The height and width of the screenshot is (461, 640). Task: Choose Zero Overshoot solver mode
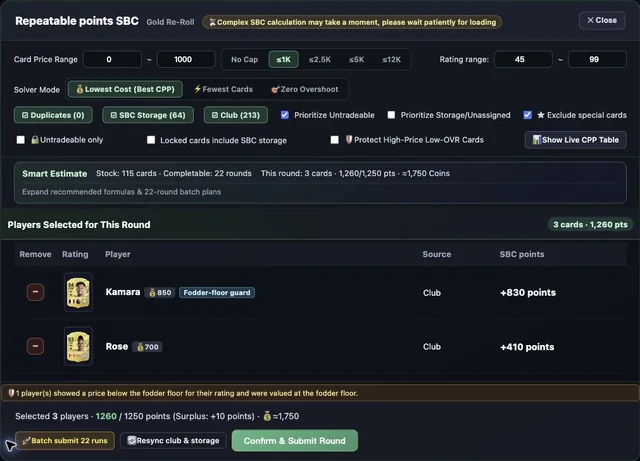click(x=305, y=89)
